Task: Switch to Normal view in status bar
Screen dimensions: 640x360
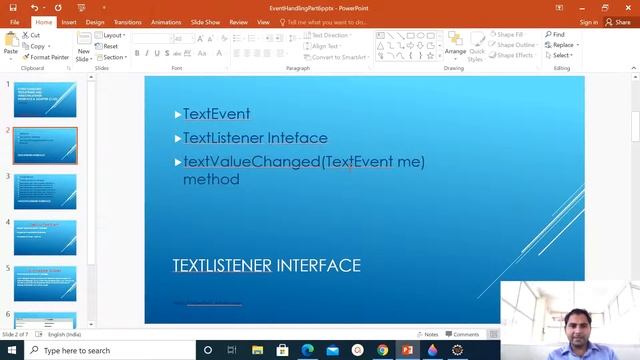Action: (x=493, y=334)
